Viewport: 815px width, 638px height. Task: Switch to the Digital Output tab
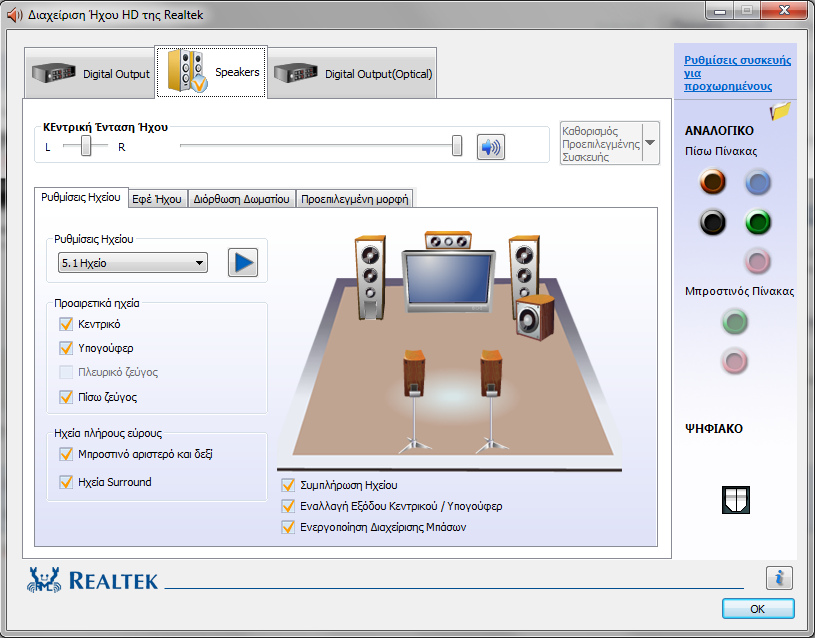(90, 73)
